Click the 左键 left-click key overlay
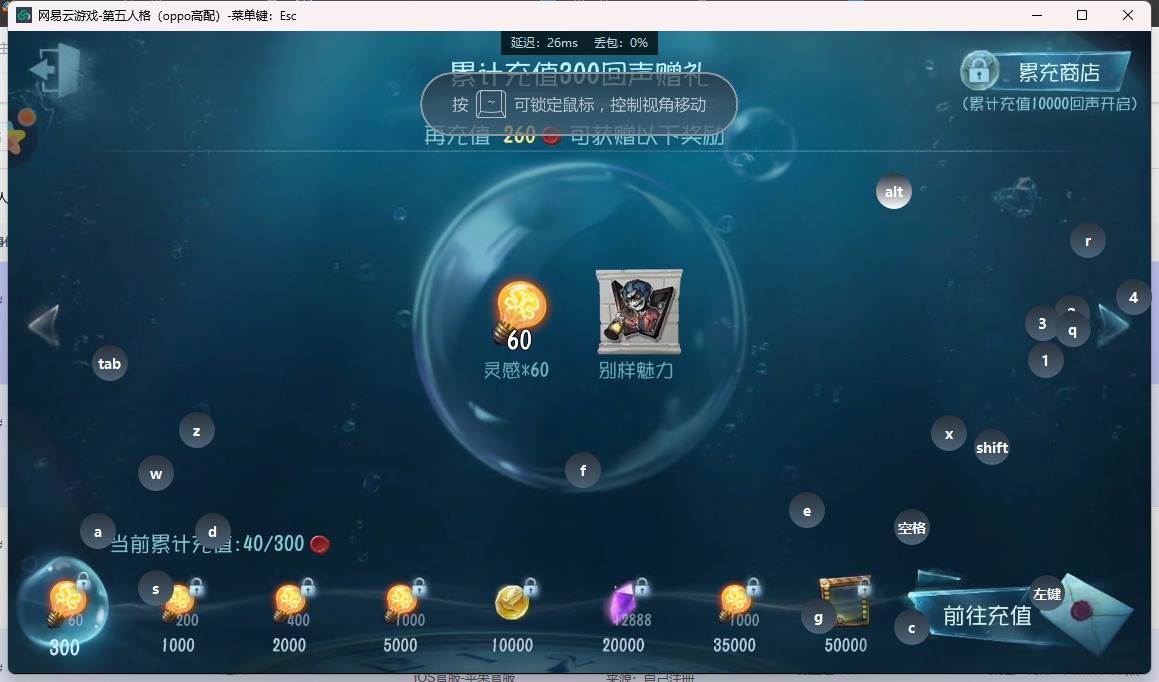The height and width of the screenshot is (682, 1159). click(1047, 593)
